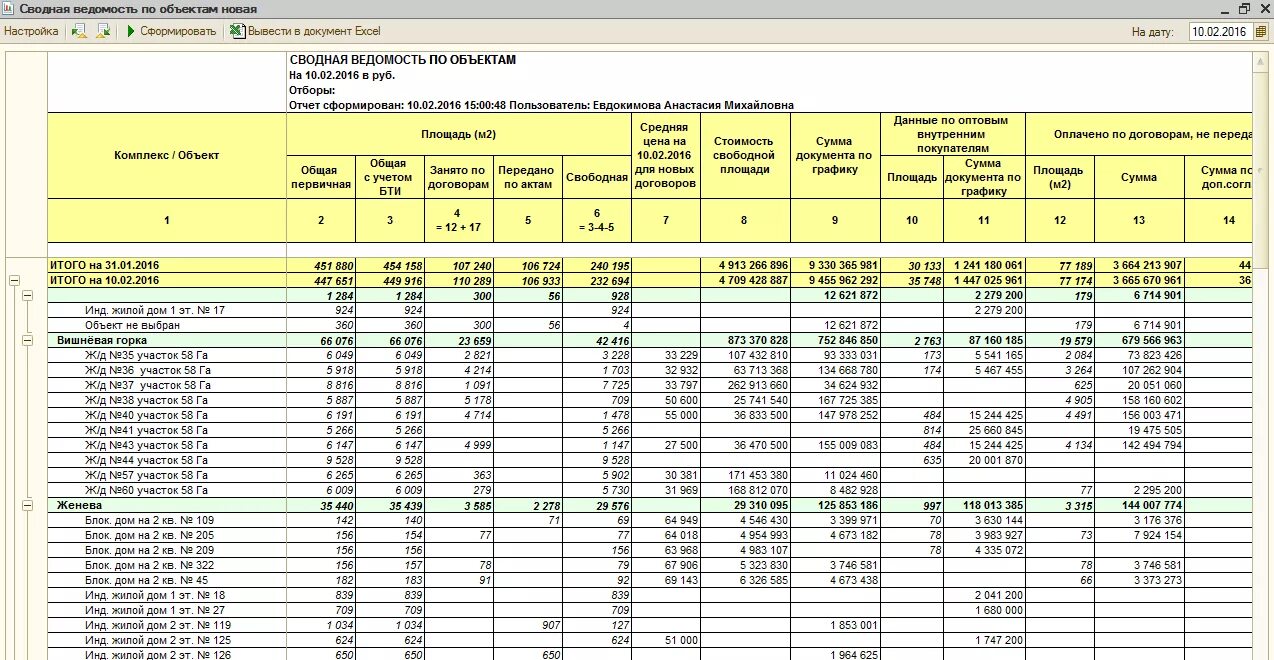This screenshot has height=660, width=1274.
Task: Select the 1 447 025 961 total cell
Action: [984, 281]
